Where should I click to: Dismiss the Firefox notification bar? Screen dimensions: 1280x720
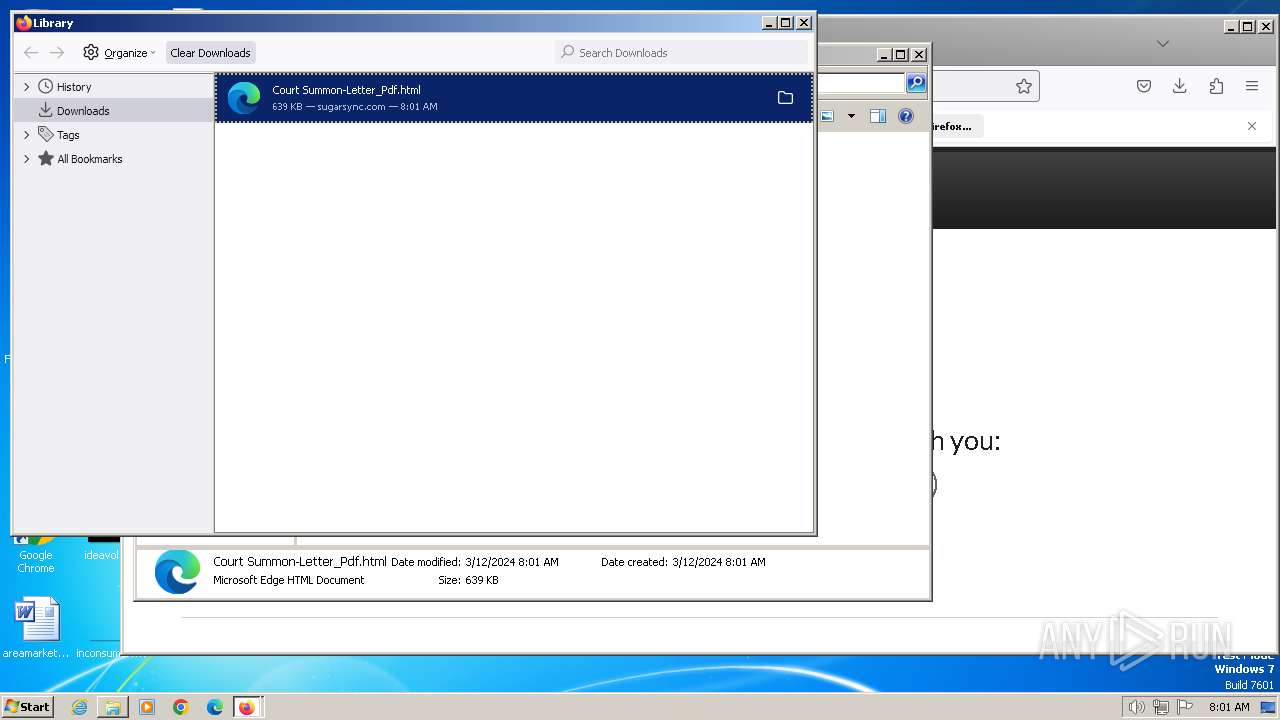click(x=1252, y=126)
